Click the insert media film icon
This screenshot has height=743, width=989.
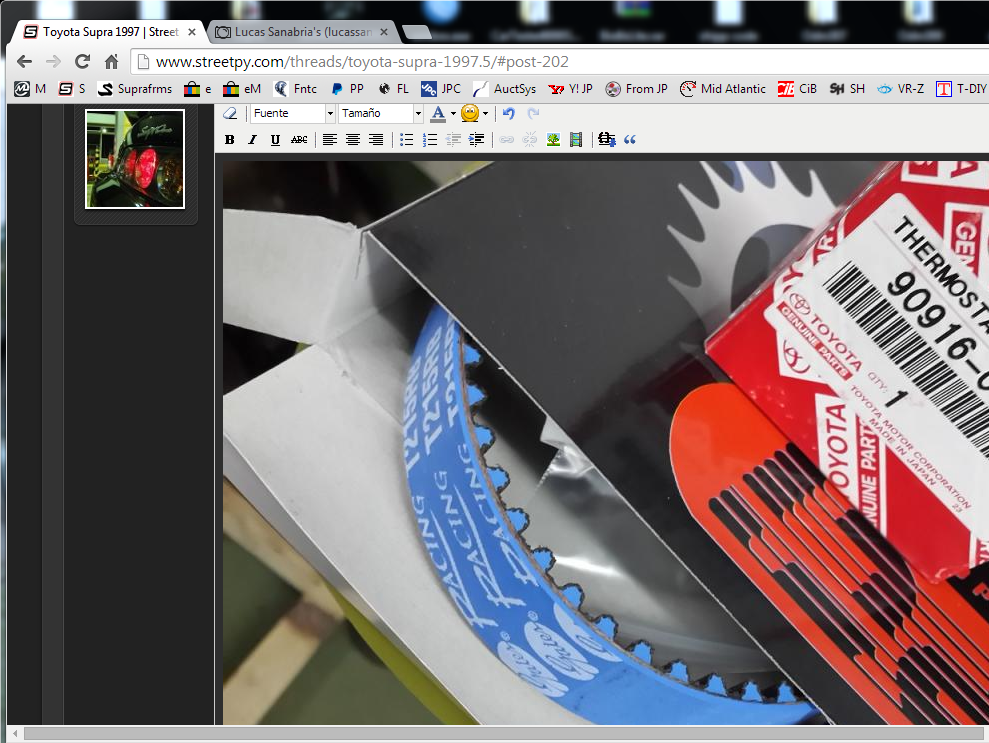[x=576, y=140]
